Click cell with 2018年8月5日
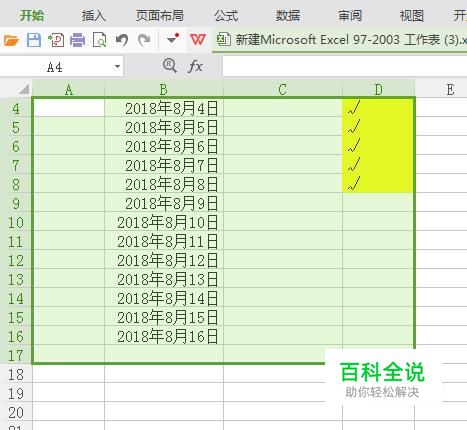This screenshot has height=430, width=467. [164, 128]
